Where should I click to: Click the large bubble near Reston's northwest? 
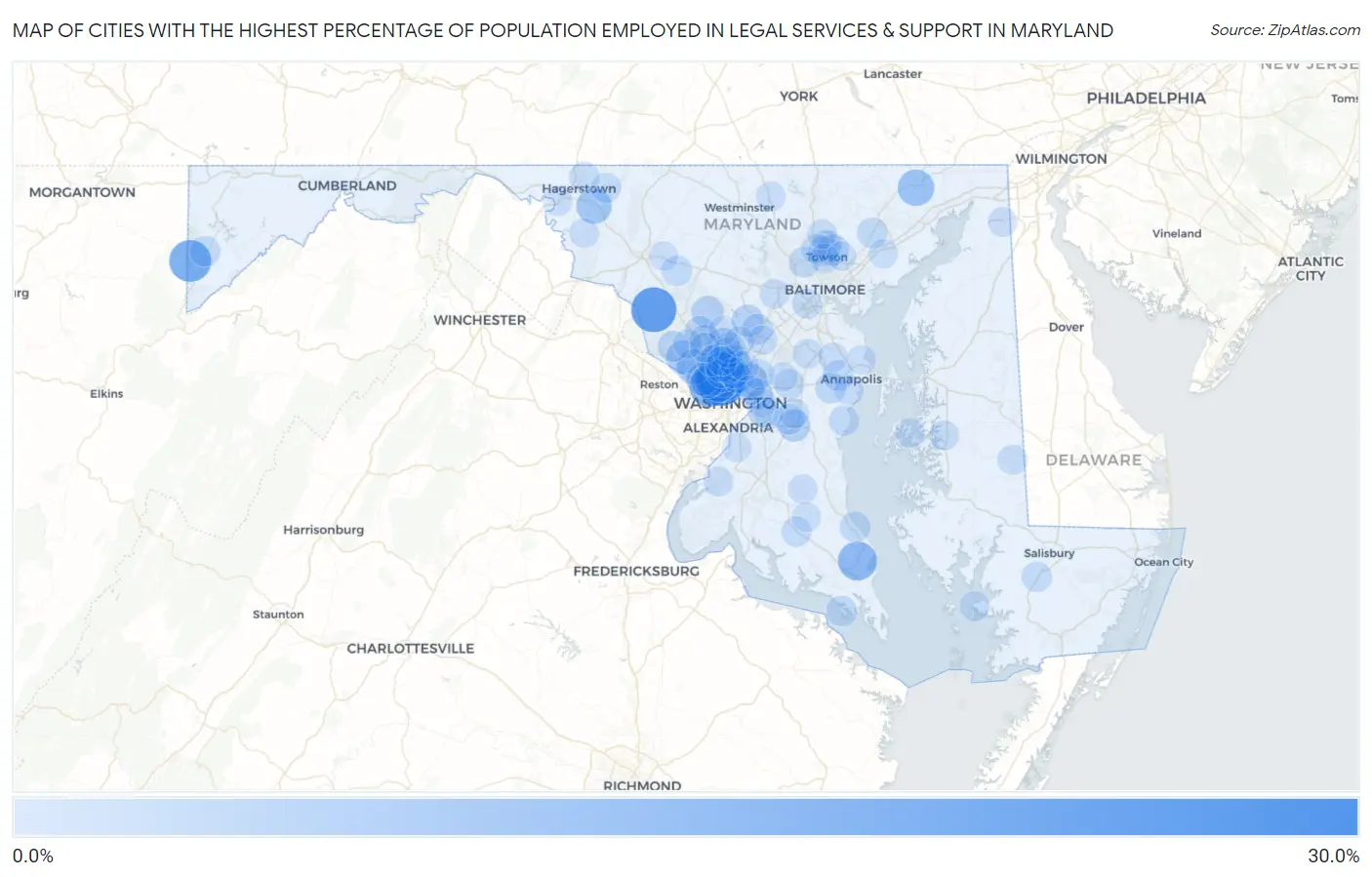(654, 310)
